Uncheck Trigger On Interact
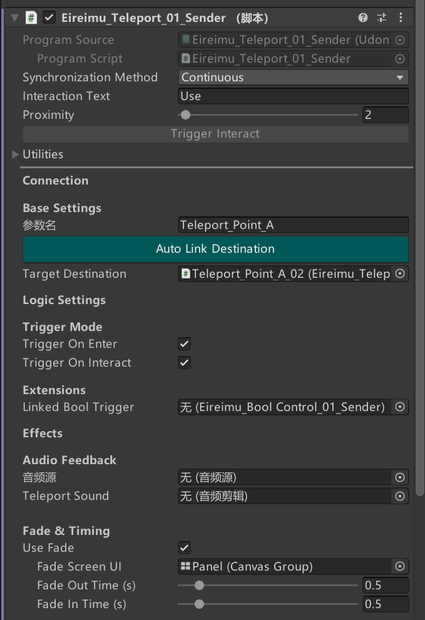This screenshot has width=425, height=620. pos(184,363)
